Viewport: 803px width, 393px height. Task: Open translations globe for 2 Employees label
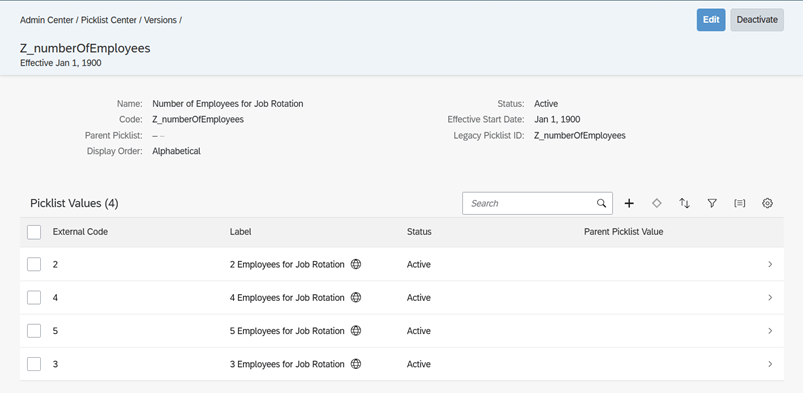(356, 264)
